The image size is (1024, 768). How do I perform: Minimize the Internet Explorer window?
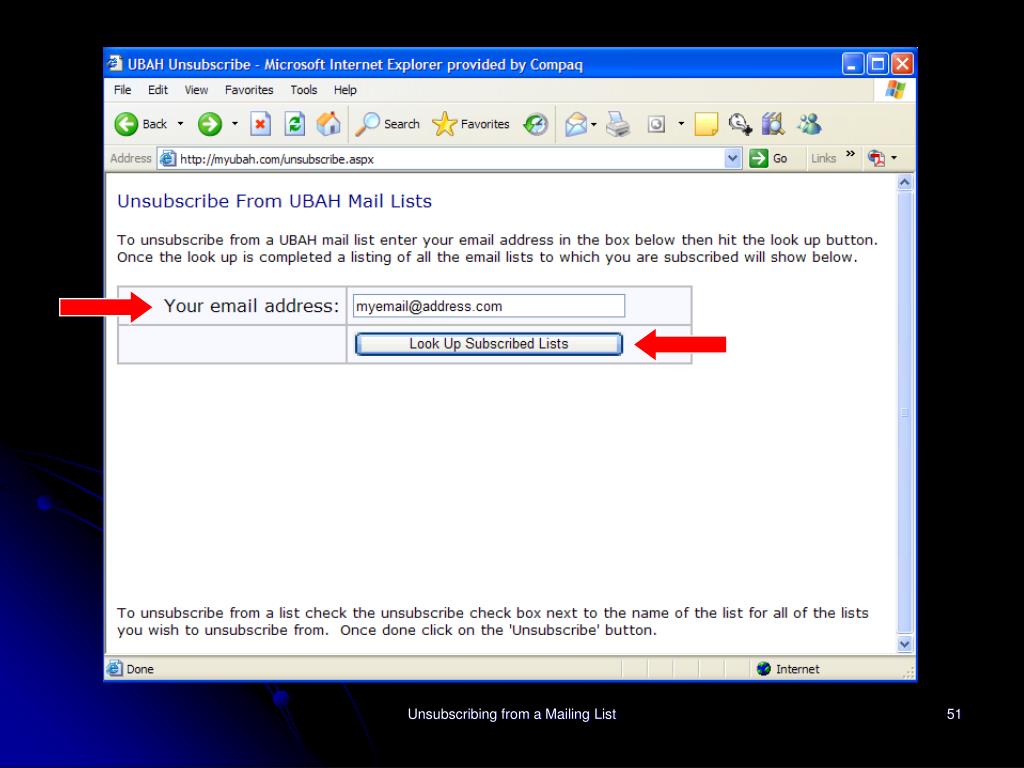tap(852, 64)
